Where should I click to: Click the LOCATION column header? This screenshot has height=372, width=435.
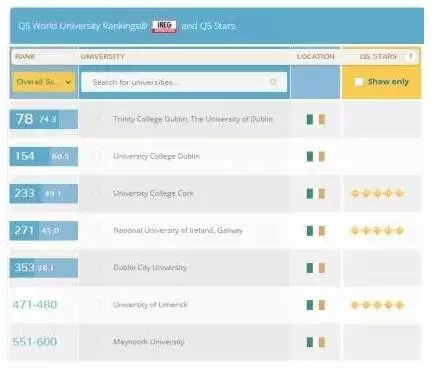tap(315, 57)
